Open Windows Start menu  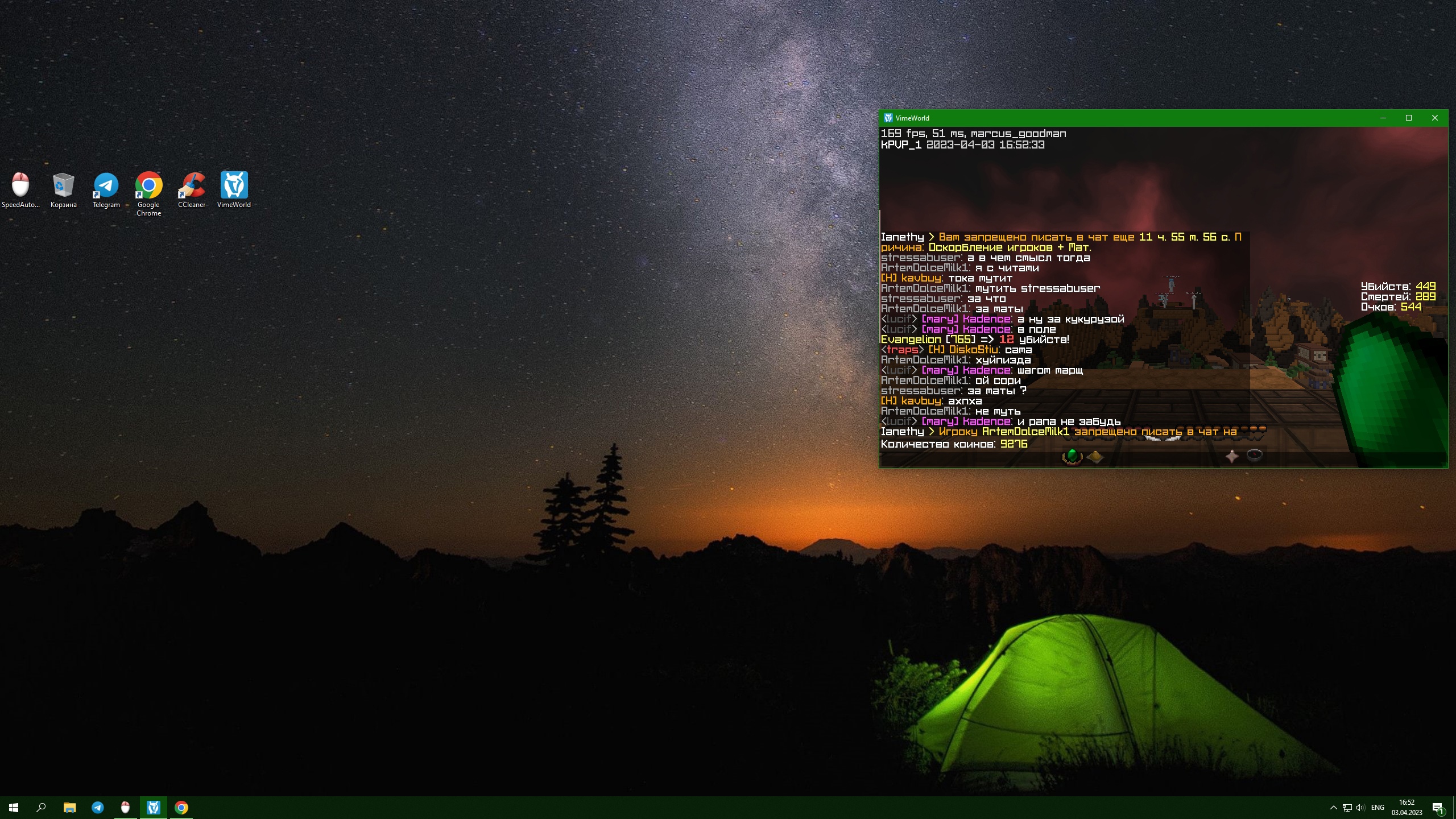point(14,807)
